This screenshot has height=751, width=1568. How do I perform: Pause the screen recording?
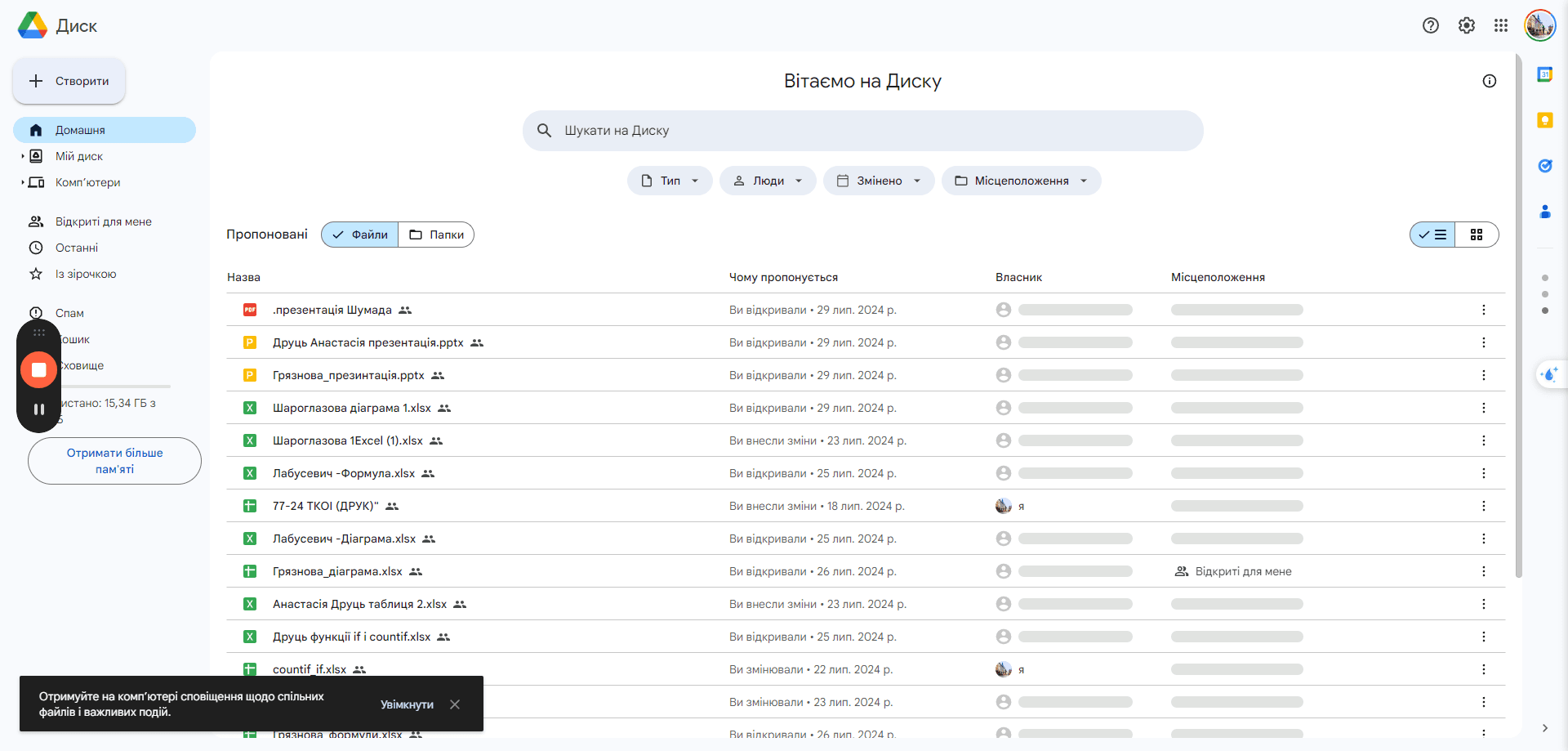click(38, 409)
